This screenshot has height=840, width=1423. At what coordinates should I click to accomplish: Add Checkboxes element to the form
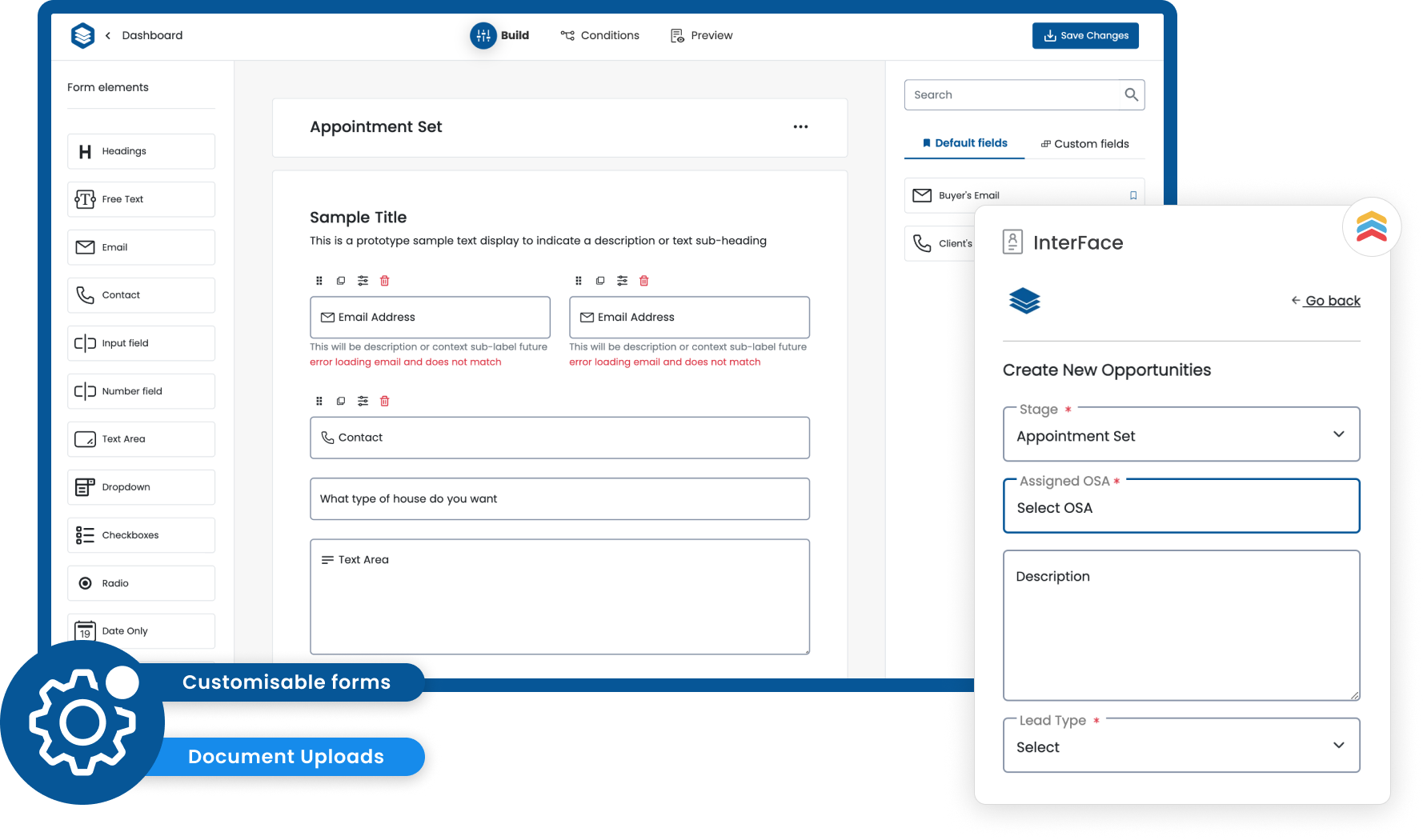141,535
